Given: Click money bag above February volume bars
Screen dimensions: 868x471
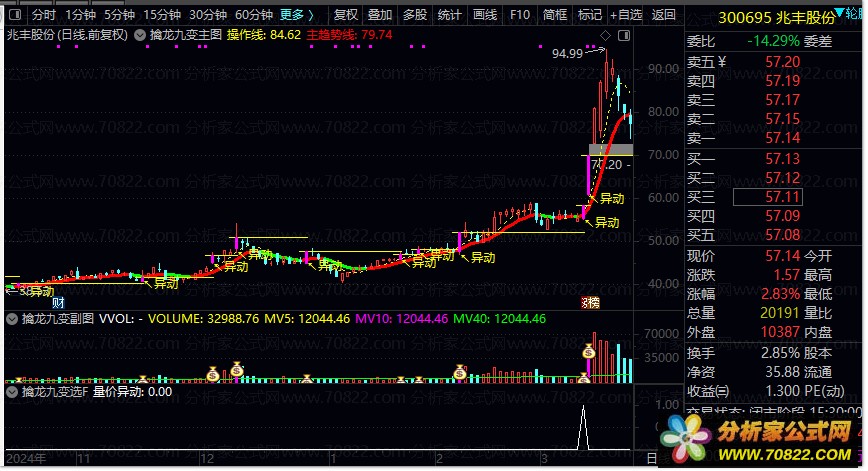Looking at the screenshot, I should pos(459,372).
